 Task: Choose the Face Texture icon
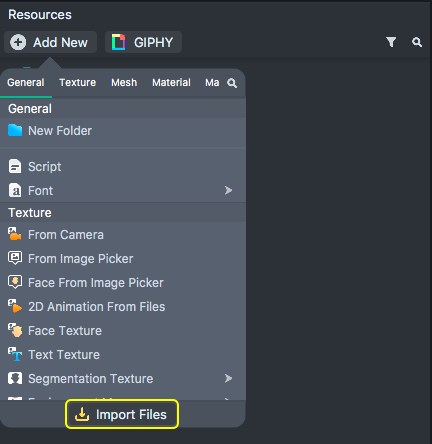coord(15,330)
